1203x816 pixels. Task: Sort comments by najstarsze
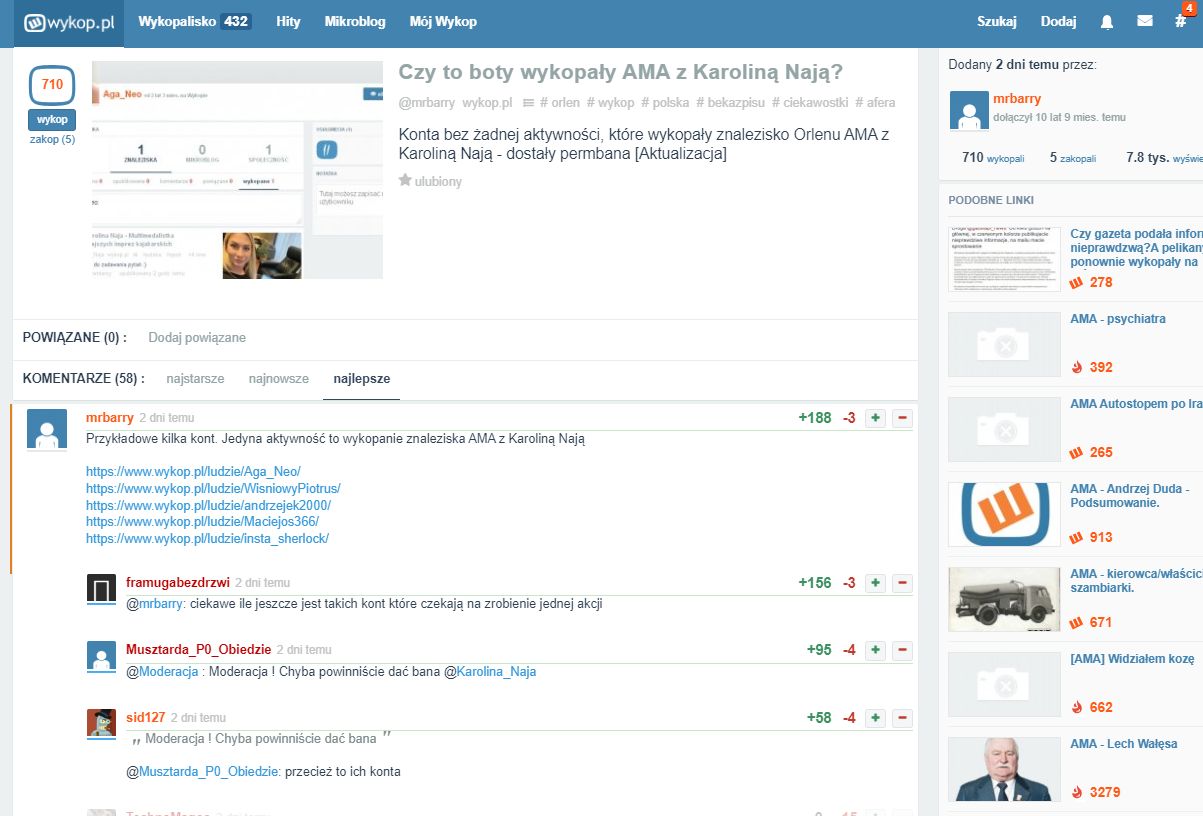click(195, 379)
